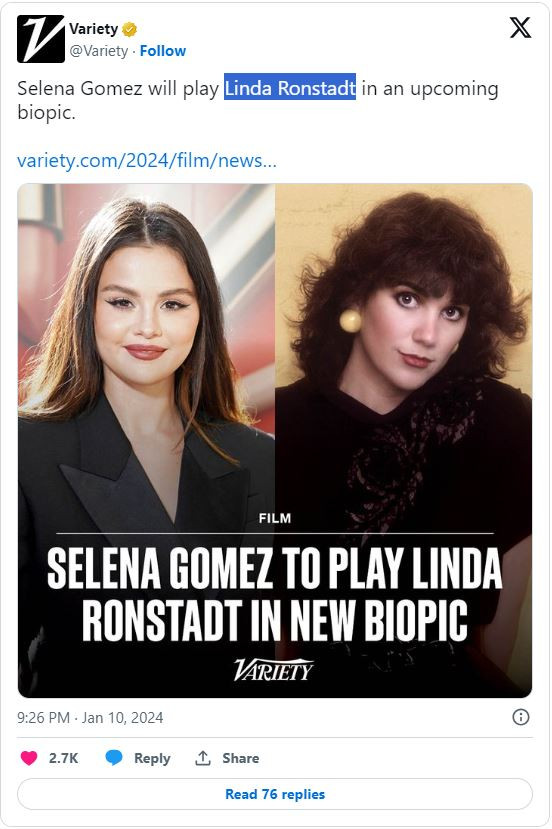Like the tweet with heart icon
552x829 pixels.
29,758
